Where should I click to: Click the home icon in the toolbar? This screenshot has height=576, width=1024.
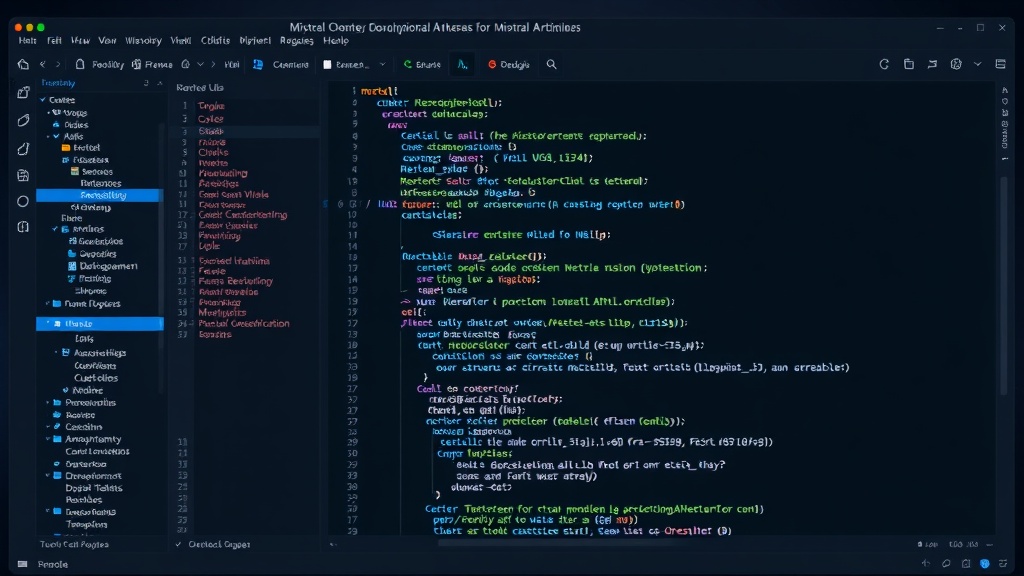(x=24, y=64)
